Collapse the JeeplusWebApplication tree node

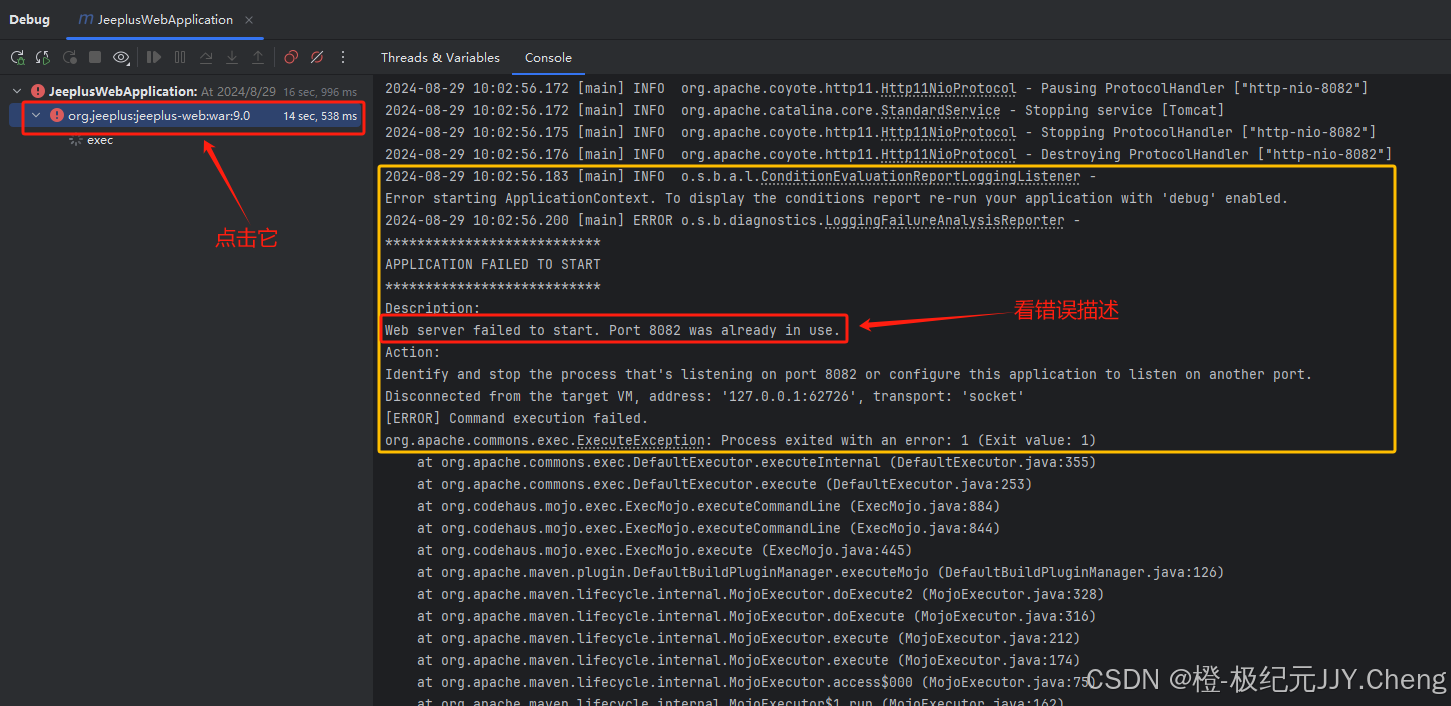pos(17,91)
